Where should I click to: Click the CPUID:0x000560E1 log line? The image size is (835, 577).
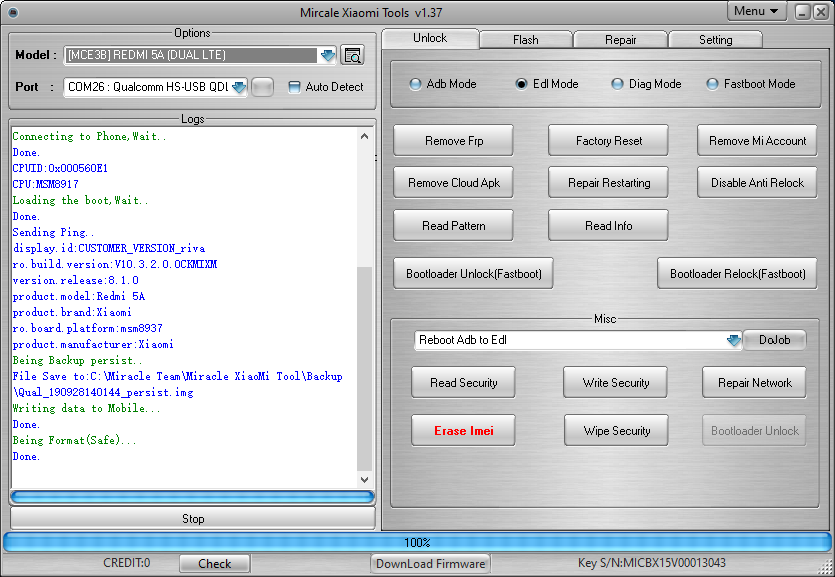[60, 168]
